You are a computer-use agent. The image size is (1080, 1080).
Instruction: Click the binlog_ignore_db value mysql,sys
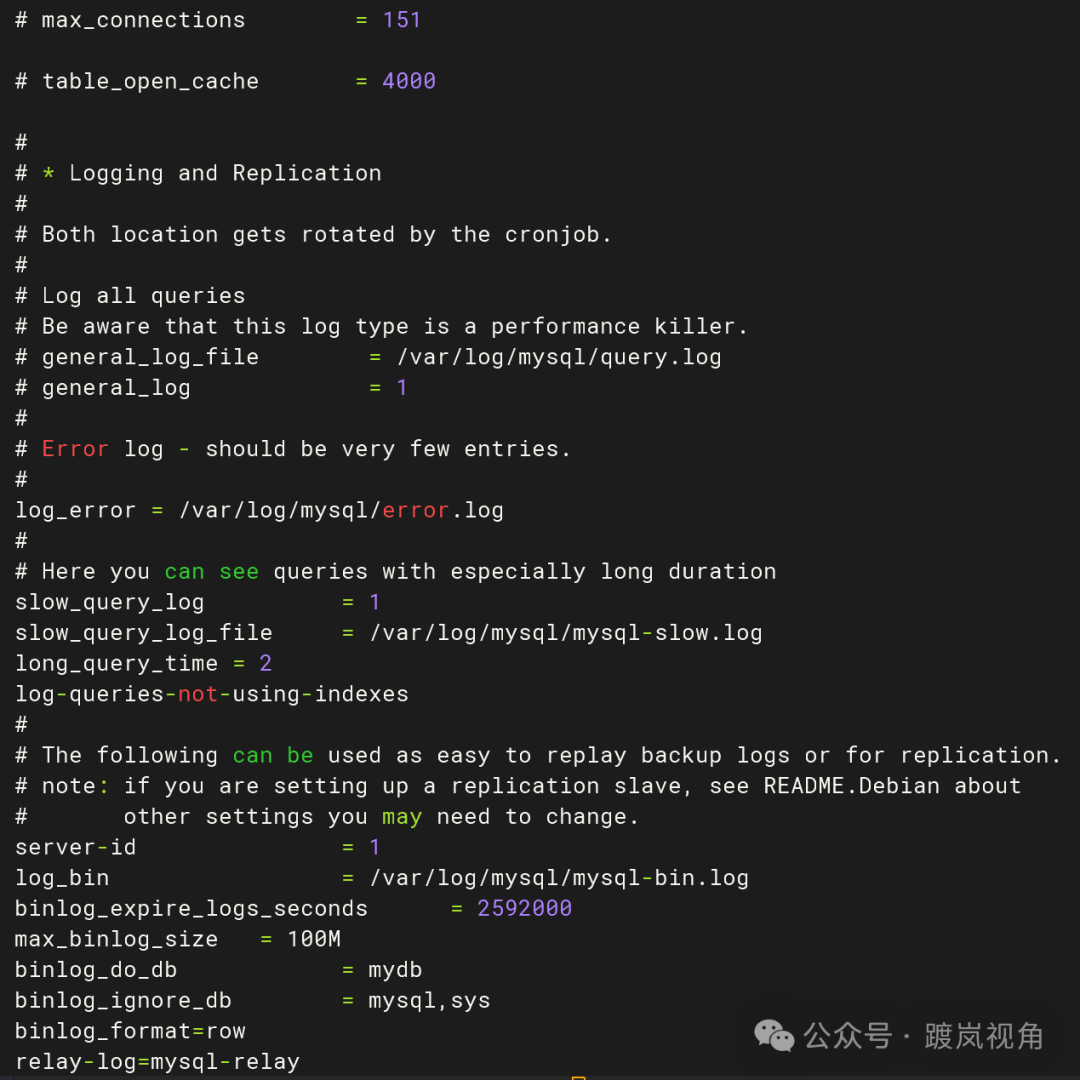[429, 1000]
